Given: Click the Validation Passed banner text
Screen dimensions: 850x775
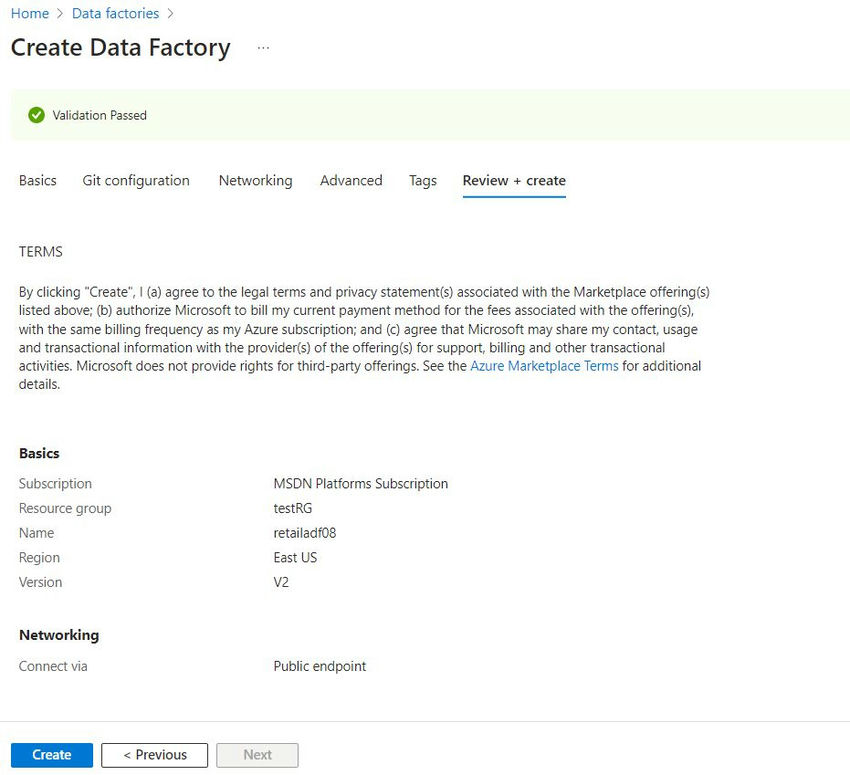Looking at the screenshot, I should (100, 115).
